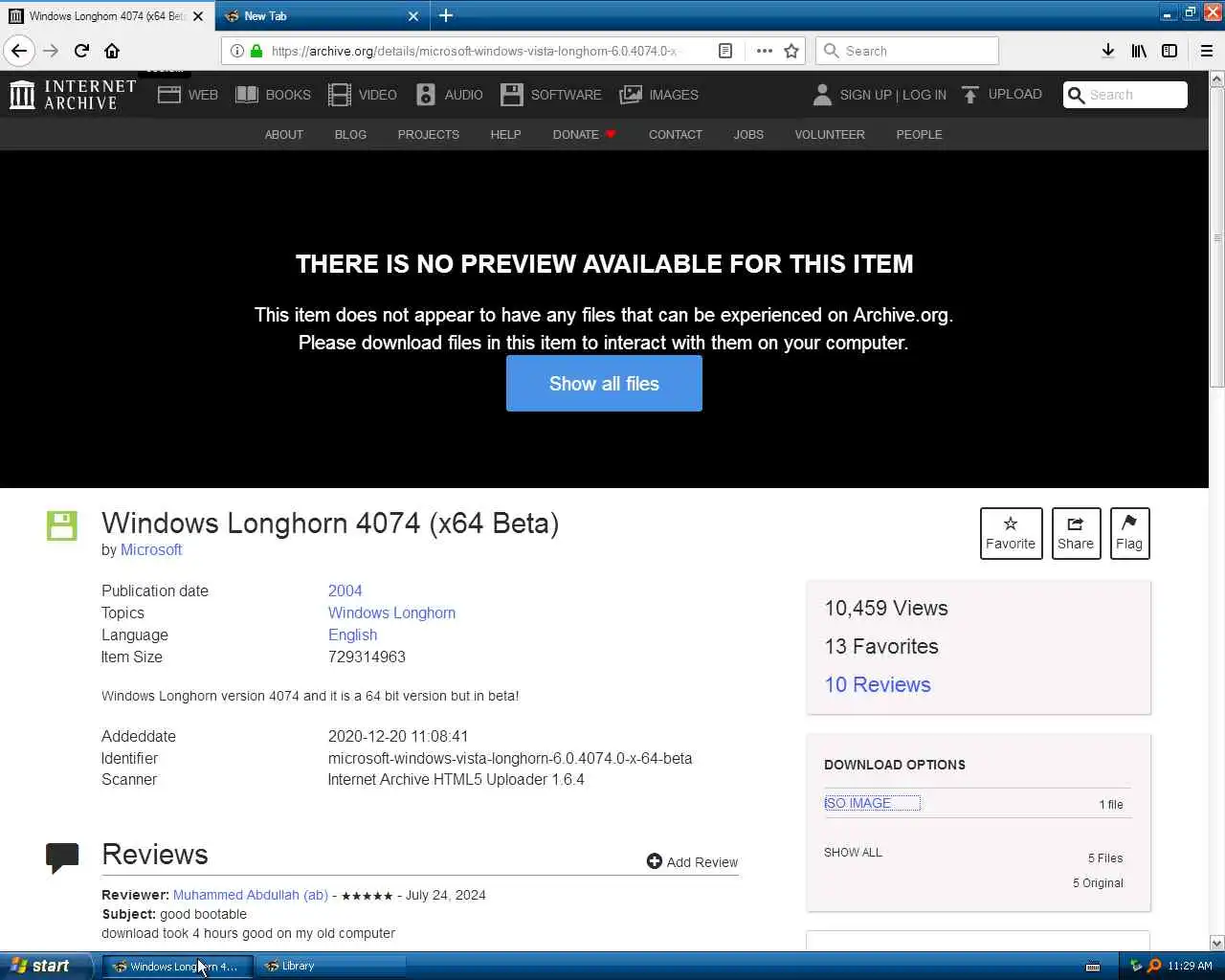Reload the current page
The image size is (1225, 980).
81,51
